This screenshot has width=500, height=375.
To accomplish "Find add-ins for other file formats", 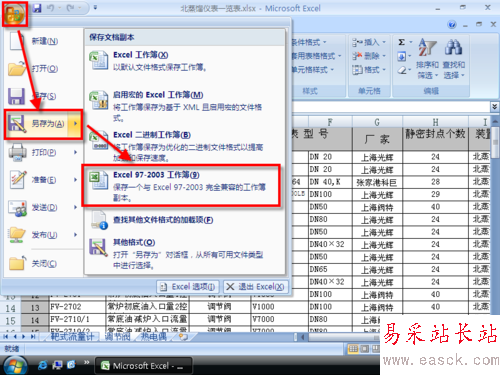I will [184, 220].
